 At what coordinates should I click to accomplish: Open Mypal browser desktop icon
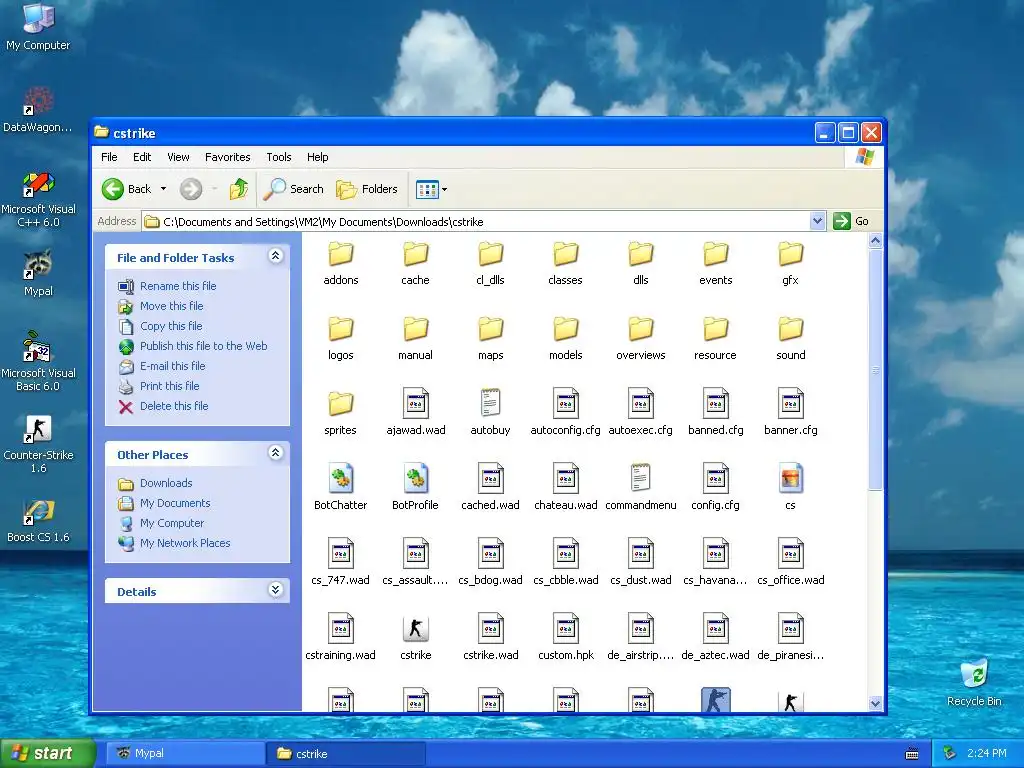38,273
